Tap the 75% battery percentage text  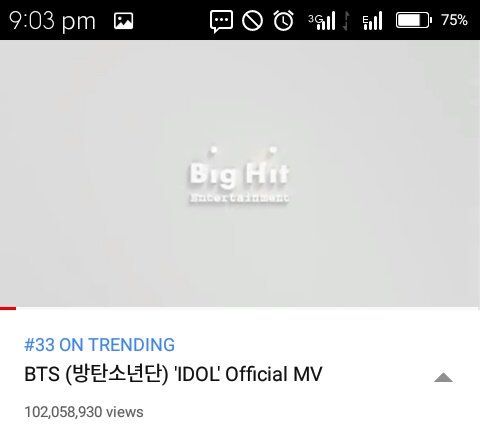pos(454,20)
